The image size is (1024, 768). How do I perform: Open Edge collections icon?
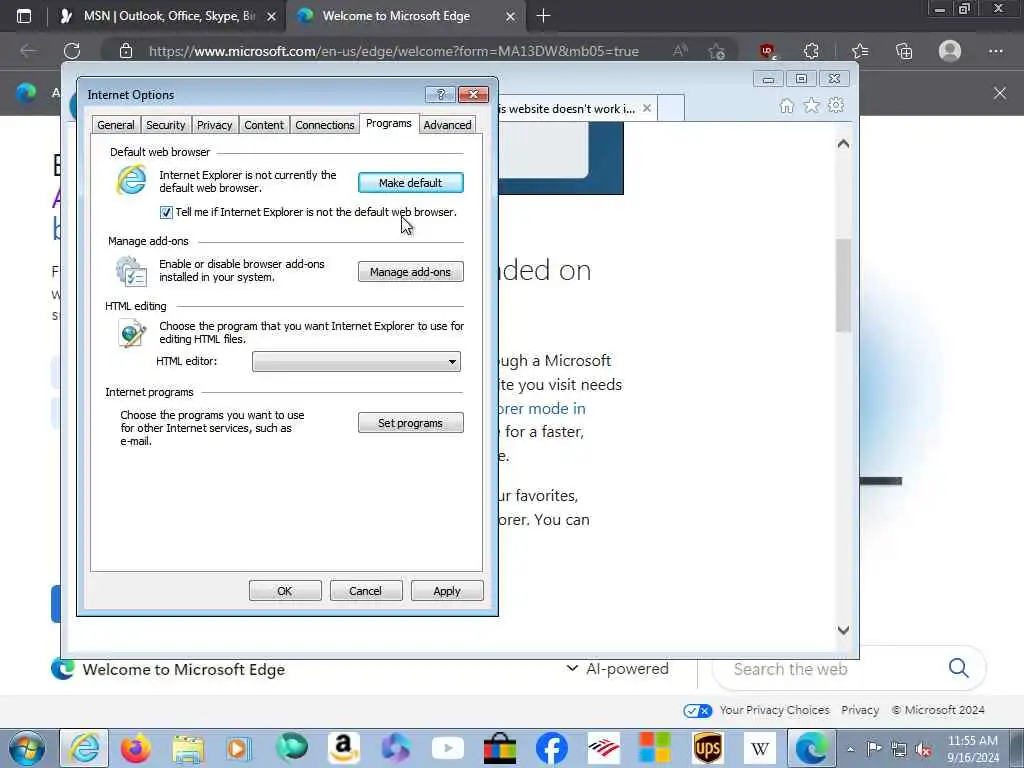(x=904, y=51)
